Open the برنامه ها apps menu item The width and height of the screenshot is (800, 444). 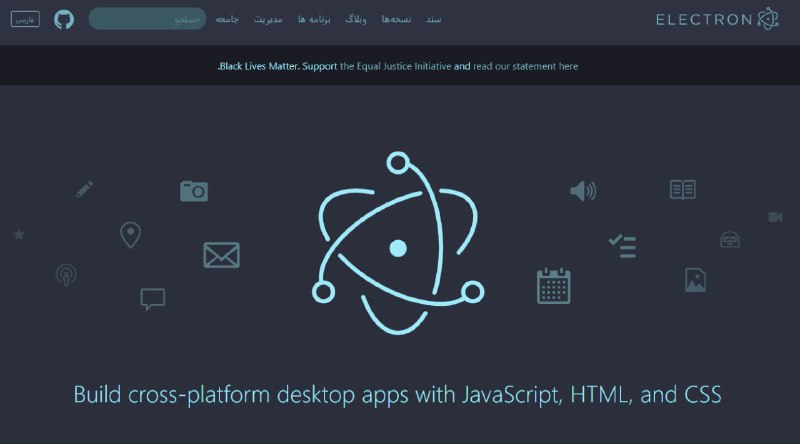314,19
